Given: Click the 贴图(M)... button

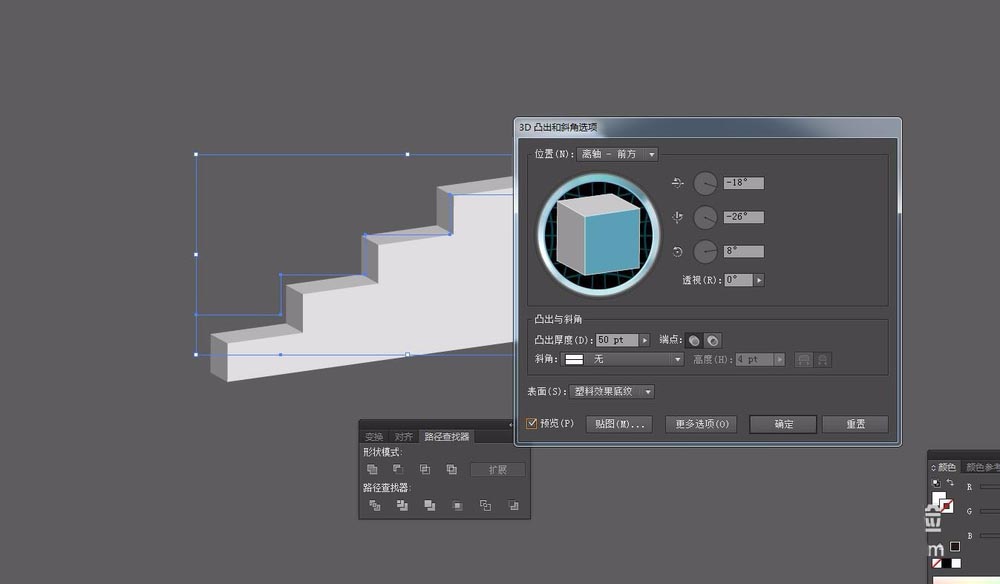Looking at the screenshot, I should pos(619,425).
